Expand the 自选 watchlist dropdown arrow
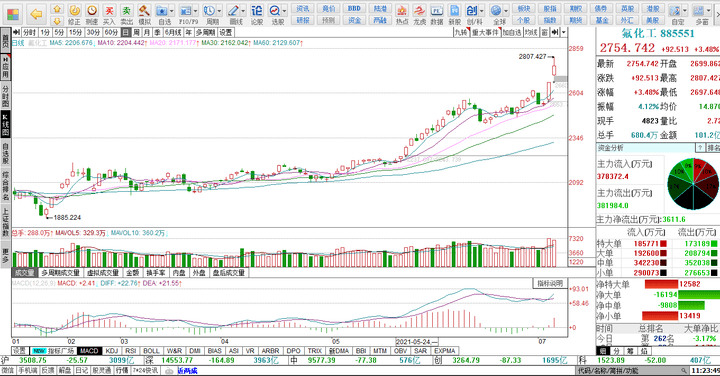Image resolution: width=720 pixels, height=376 pixels. click(x=172, y=11)
